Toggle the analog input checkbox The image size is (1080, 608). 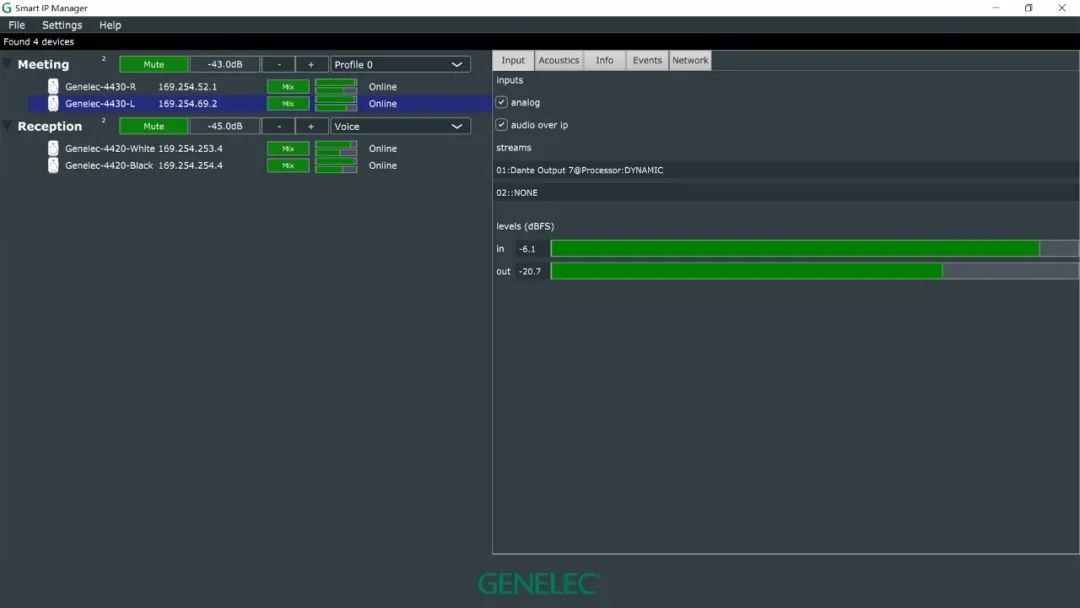501,102
